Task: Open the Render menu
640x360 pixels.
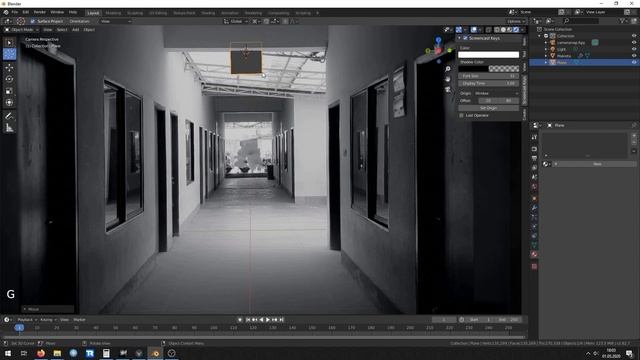Action: point(40,12)
